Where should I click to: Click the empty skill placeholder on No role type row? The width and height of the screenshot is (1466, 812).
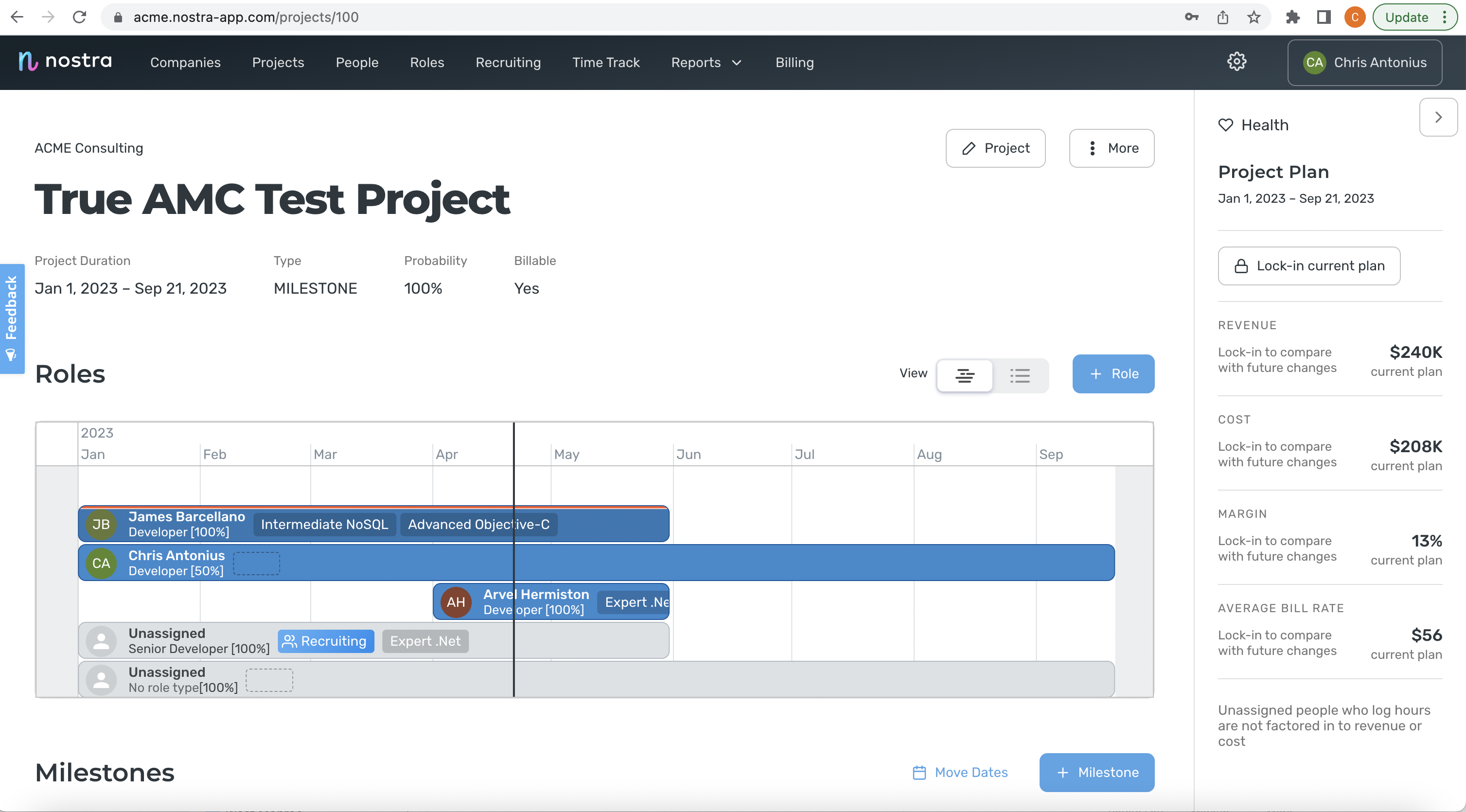[x=269, y=680]
